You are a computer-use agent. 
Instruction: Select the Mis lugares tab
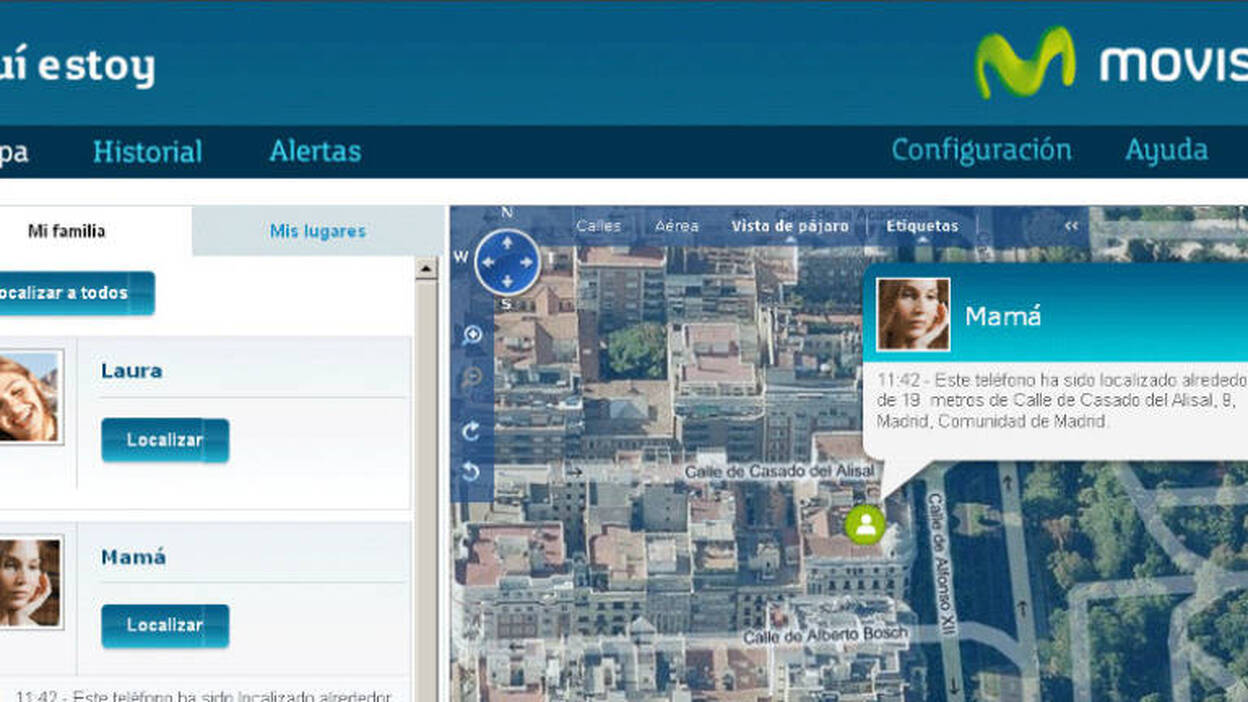(317, 231)
